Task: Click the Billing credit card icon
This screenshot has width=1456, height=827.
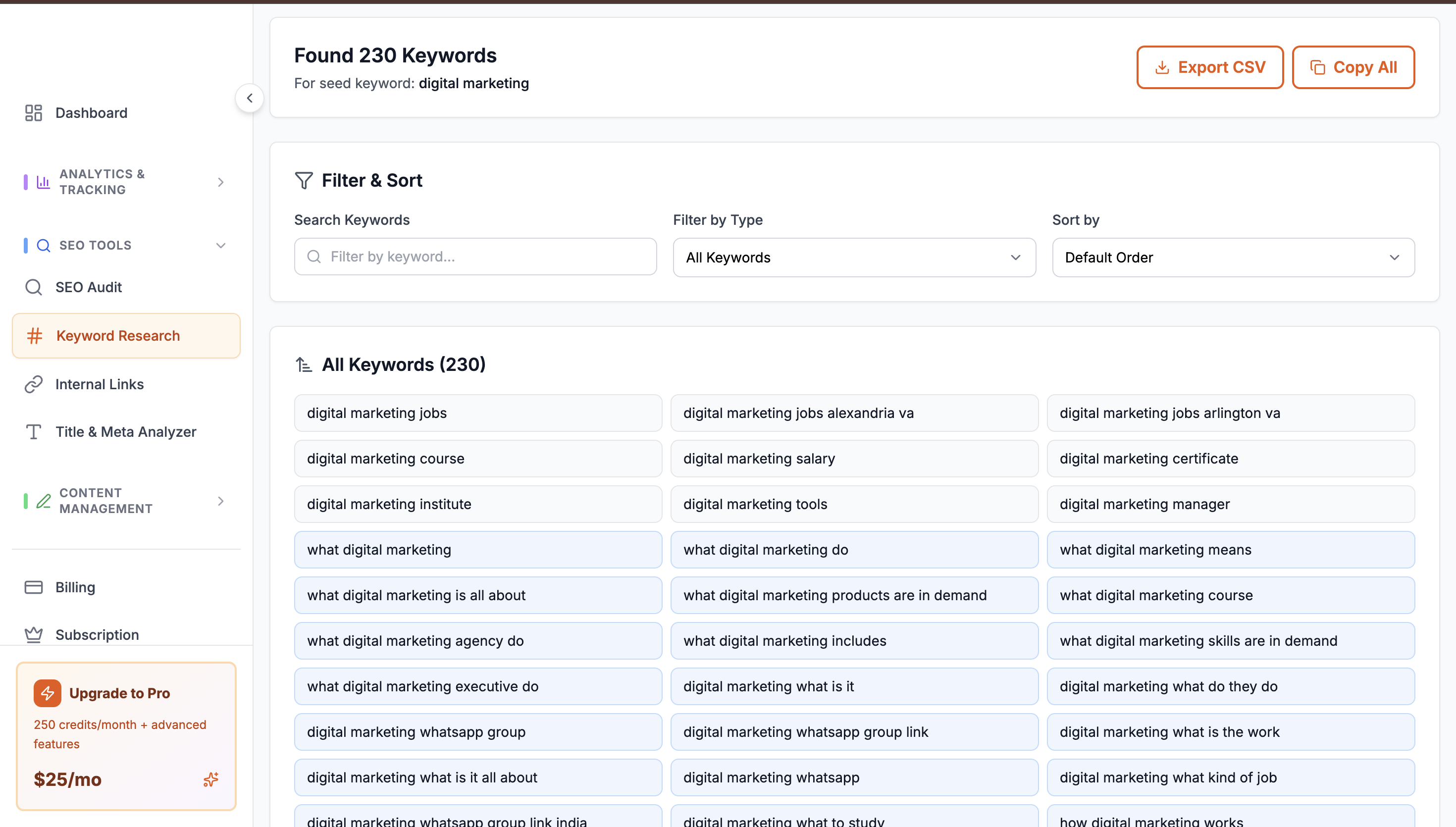Action: [x=34, y=587]
